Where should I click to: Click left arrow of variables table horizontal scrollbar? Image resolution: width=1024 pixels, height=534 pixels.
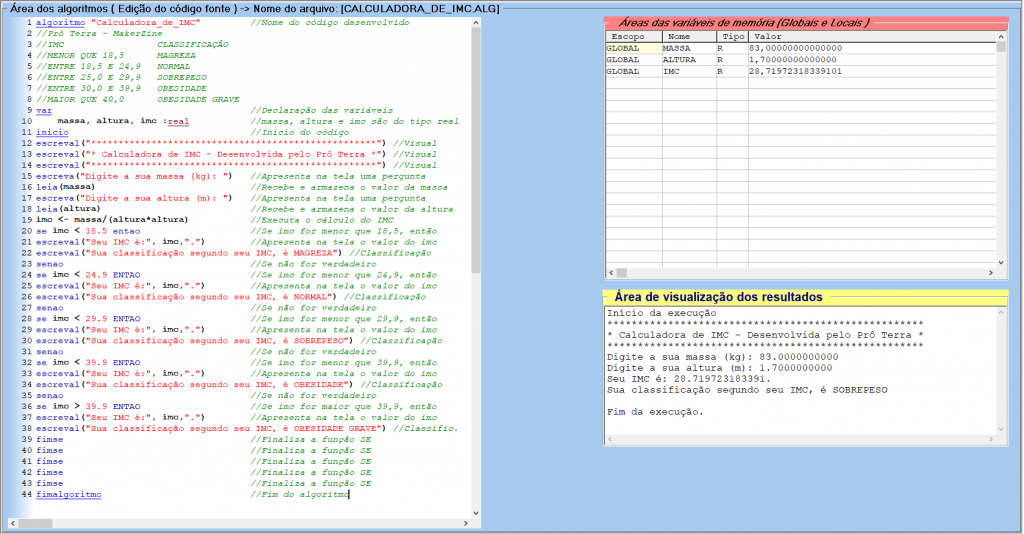pos(611,273)
